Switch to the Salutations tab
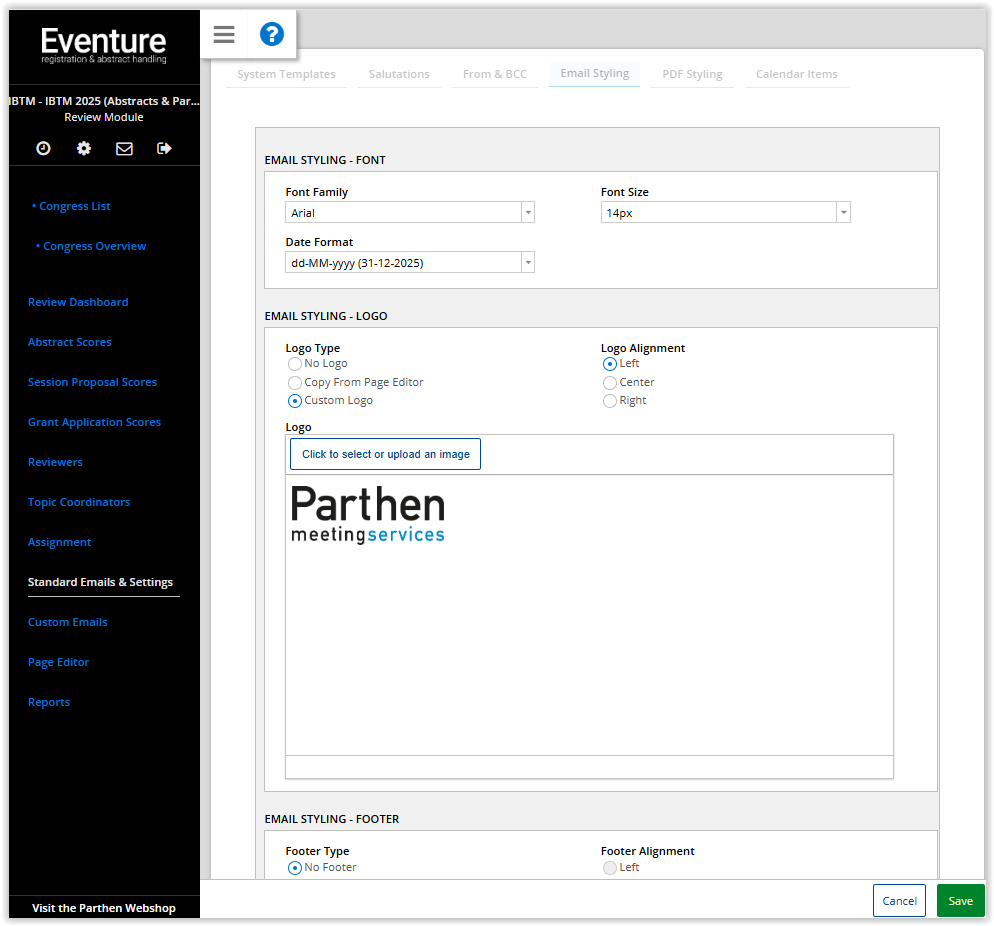Viewport: 994px width, 926px height. click(x=399, y=74)
